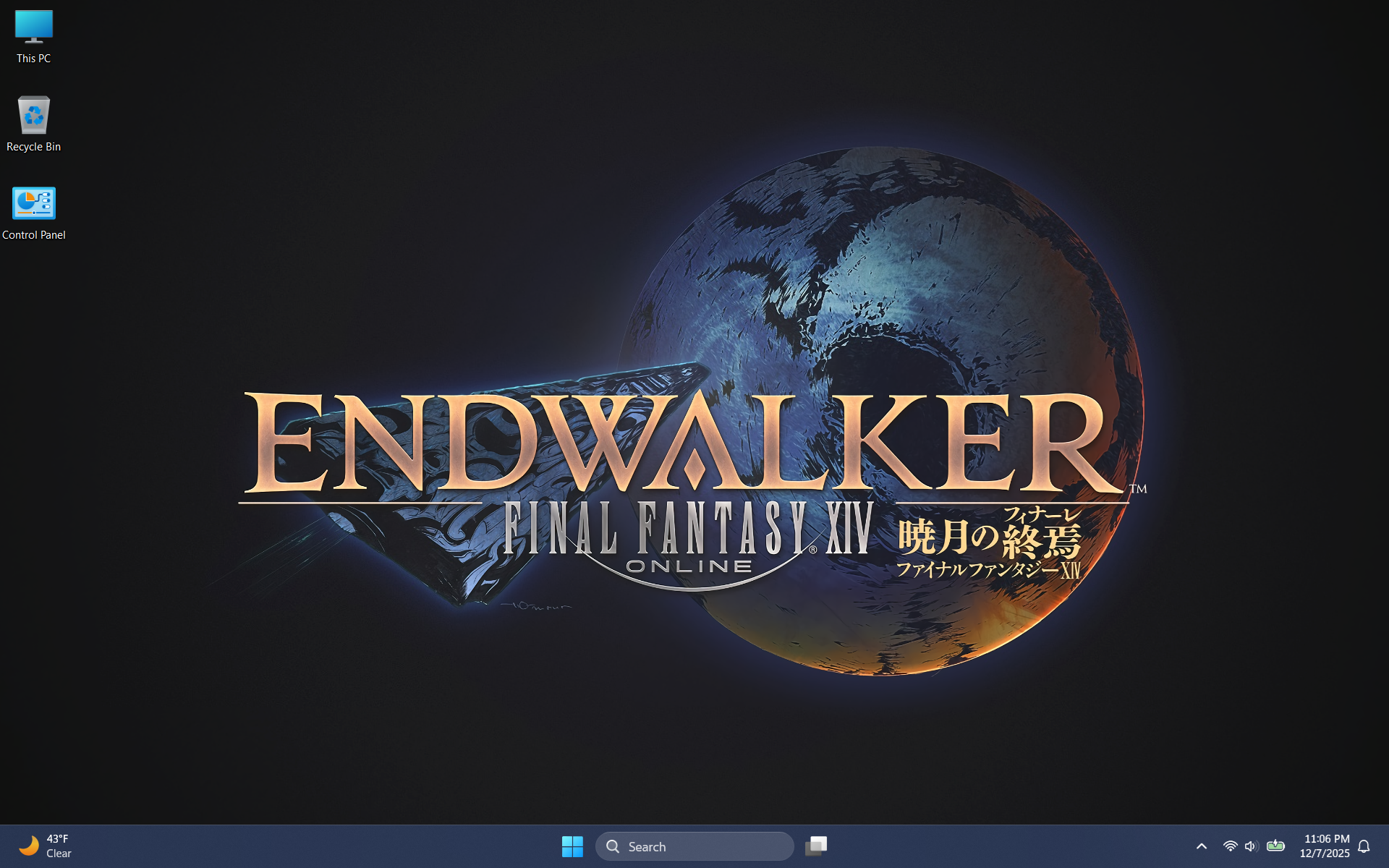Viewport: 1389px width, 868px height.
Task: Click the Search magnifier icon
Action: [613, 846]
